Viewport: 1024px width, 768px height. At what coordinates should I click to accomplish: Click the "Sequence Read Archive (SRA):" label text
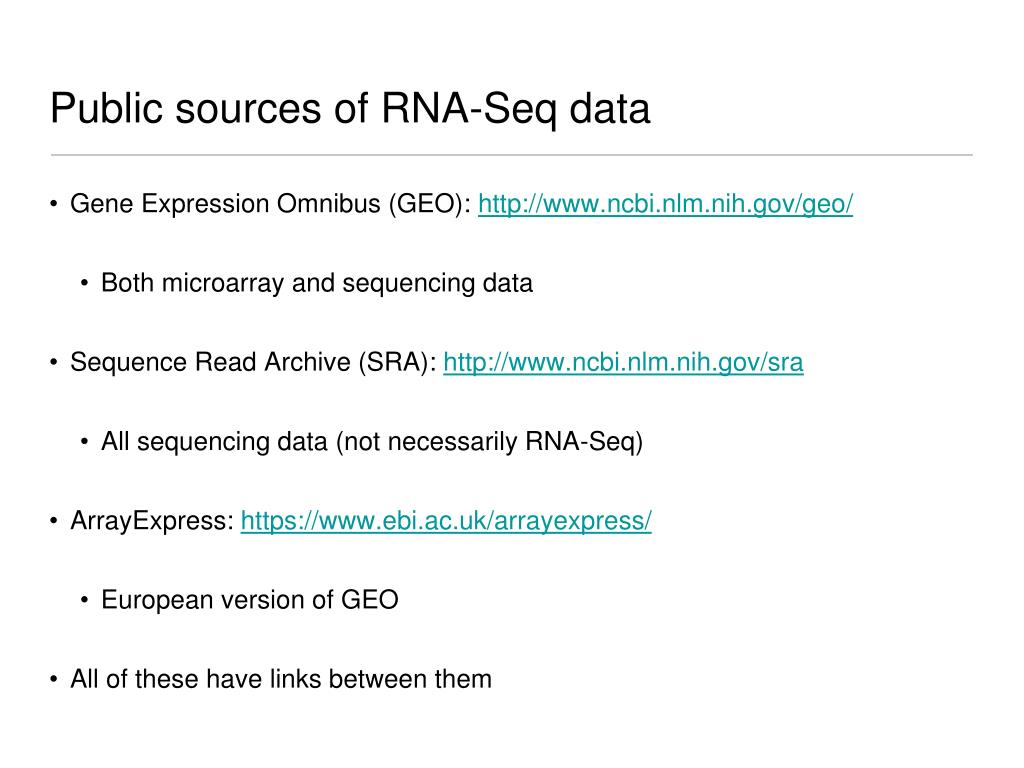[253, 362]
